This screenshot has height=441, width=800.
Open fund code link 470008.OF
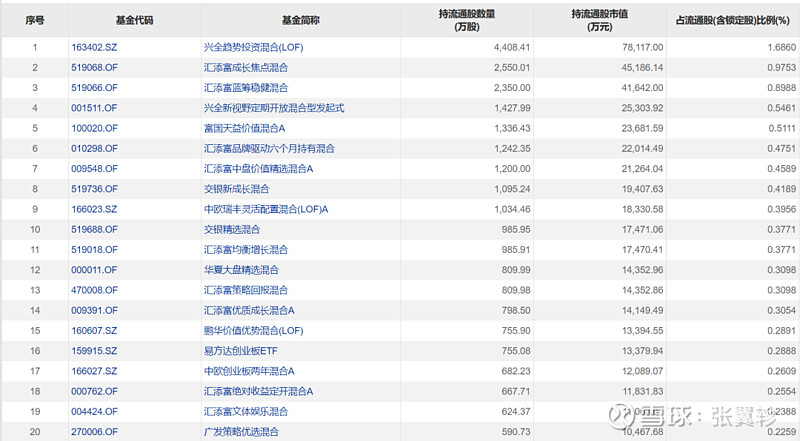click(94, 290)
